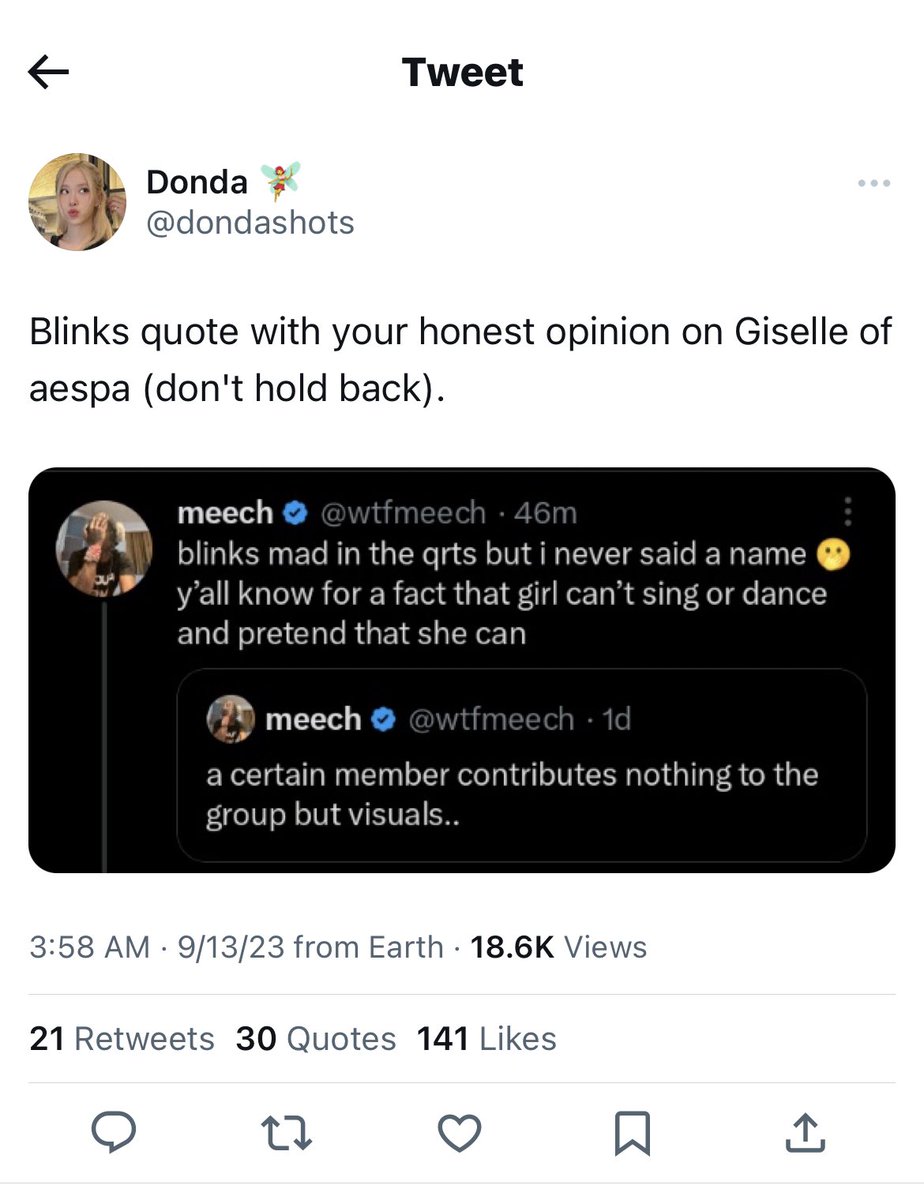Tap the Donda display name
The width and height of the screenshot is (924, 1200).
pyautogui.click(x=197, y=182)
